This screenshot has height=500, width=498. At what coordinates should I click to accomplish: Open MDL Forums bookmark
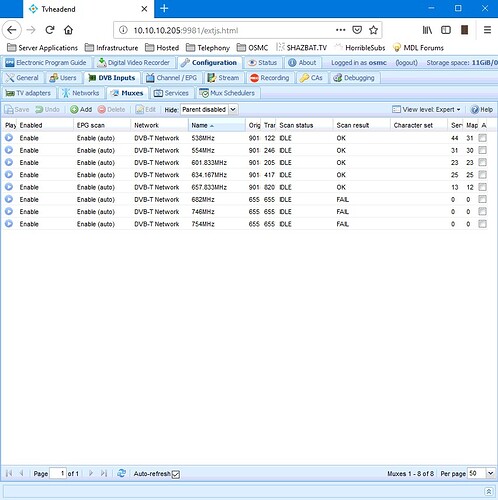[x=418, y=48]
